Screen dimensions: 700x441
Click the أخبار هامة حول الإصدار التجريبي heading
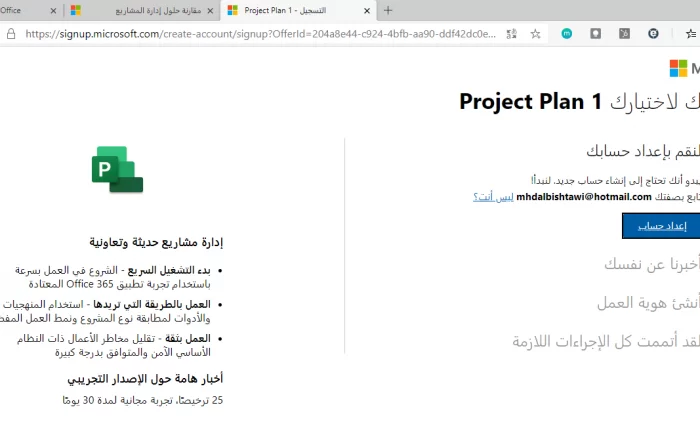145,379
